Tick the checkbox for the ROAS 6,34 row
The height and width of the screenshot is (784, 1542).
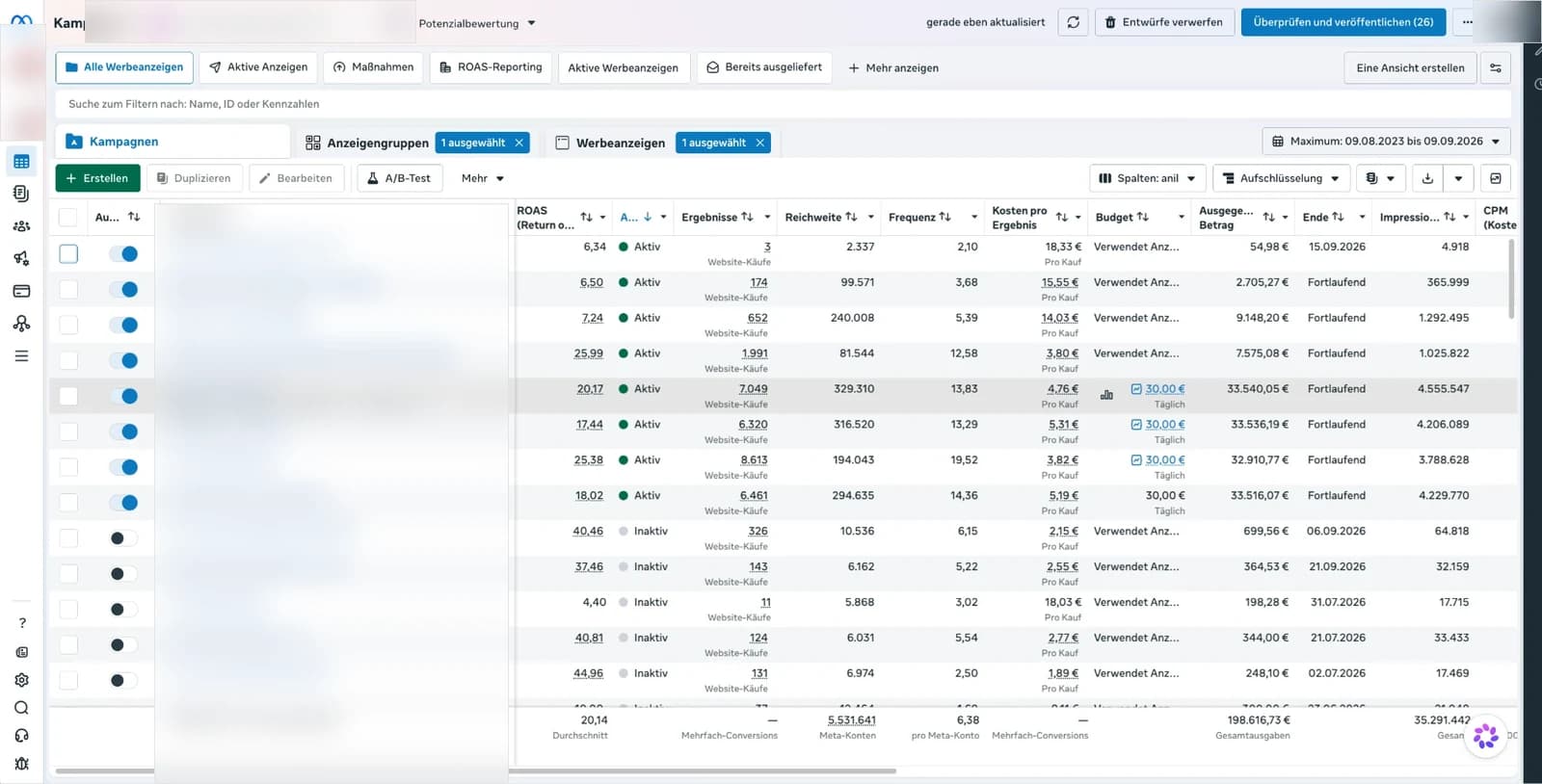[x=68, y=253]
